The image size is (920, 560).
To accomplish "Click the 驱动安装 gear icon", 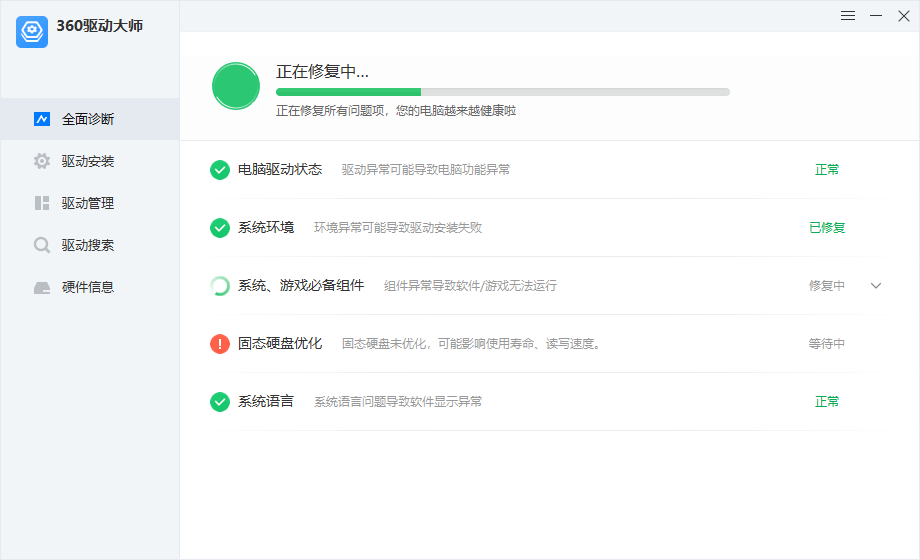I will coord(42,161).
